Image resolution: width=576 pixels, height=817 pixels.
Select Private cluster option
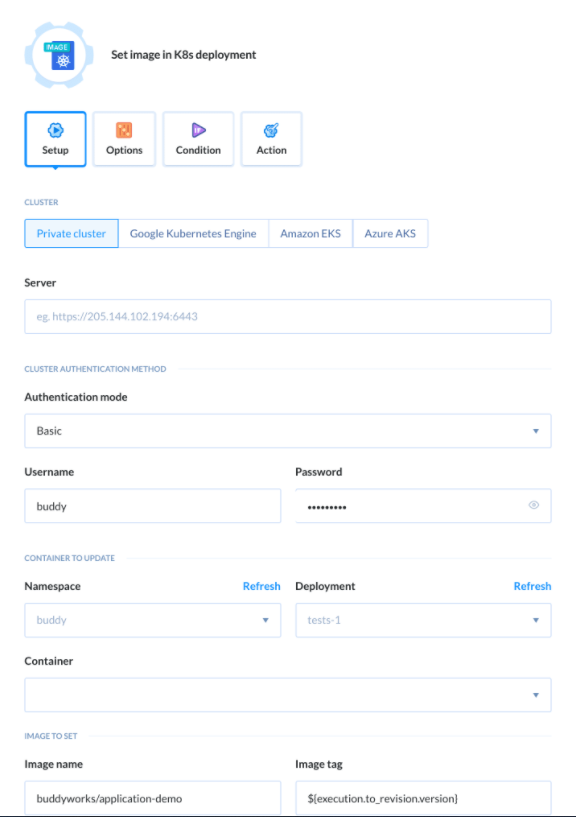point(71,233)
